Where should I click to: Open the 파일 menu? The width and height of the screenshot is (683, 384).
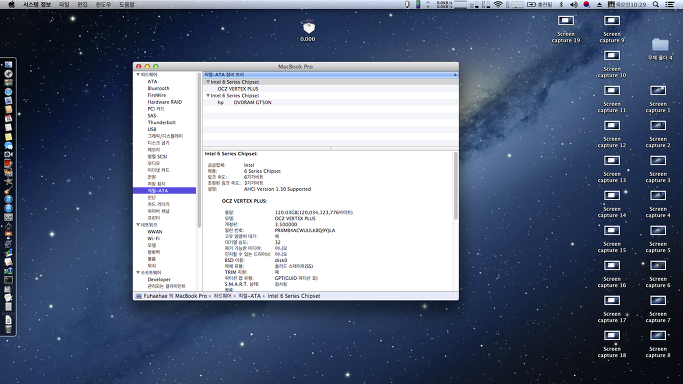(64, 4)
